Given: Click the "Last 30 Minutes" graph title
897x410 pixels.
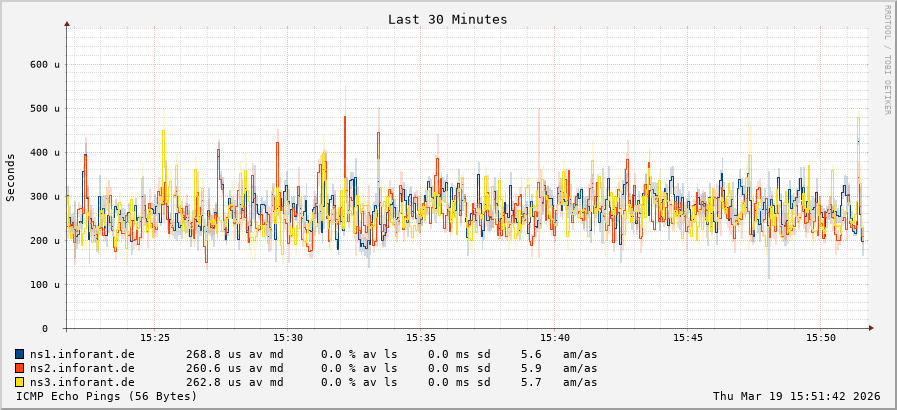Looking at the screenshot, I should coord(447,19).
